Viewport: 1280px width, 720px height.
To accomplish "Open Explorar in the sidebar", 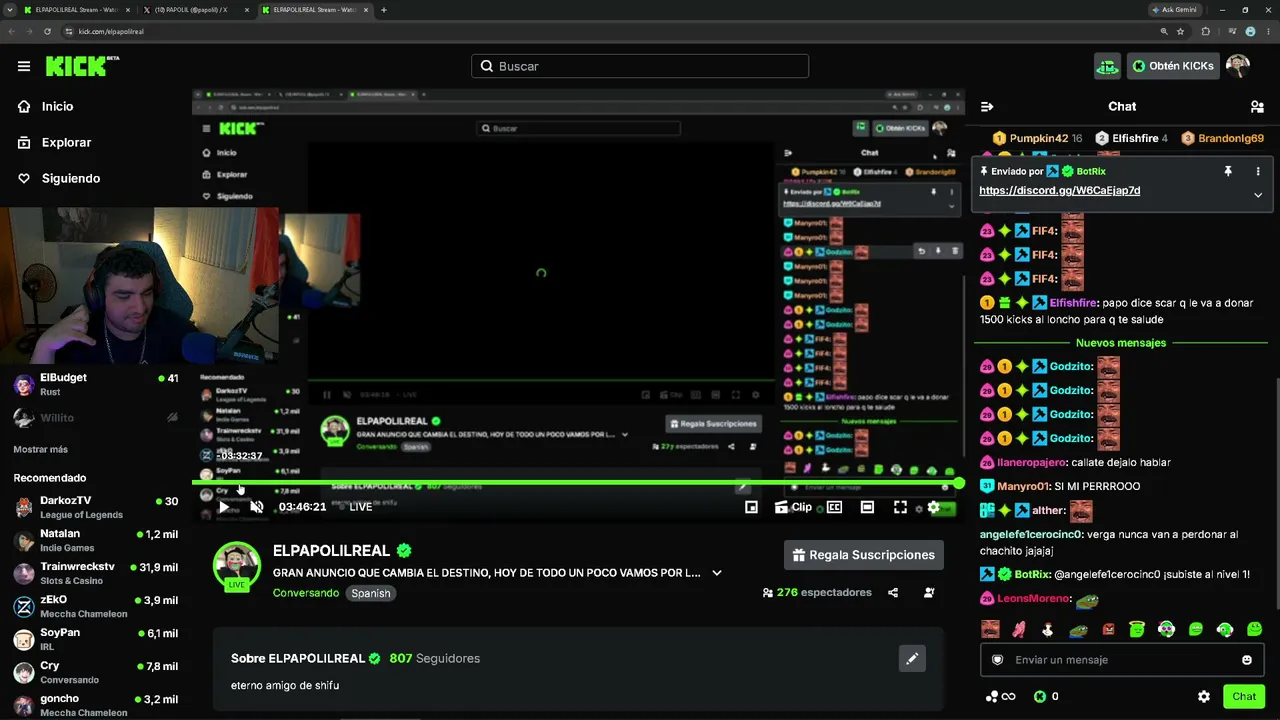I will click(x=66, y=142).
